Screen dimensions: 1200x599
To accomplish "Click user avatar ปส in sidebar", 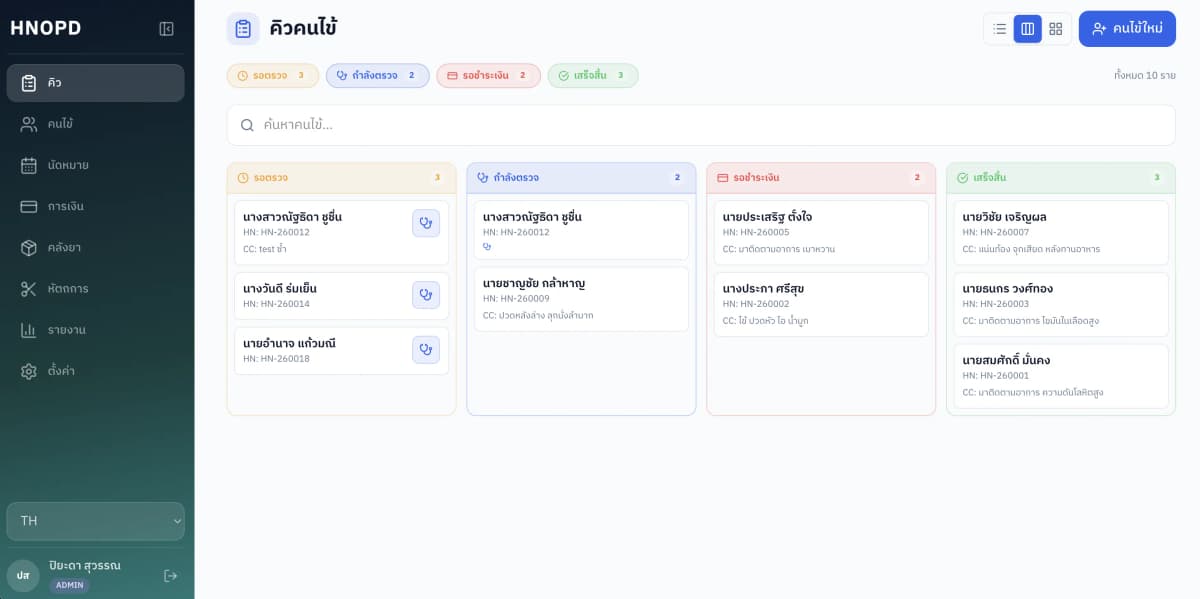I will [23, 575].
